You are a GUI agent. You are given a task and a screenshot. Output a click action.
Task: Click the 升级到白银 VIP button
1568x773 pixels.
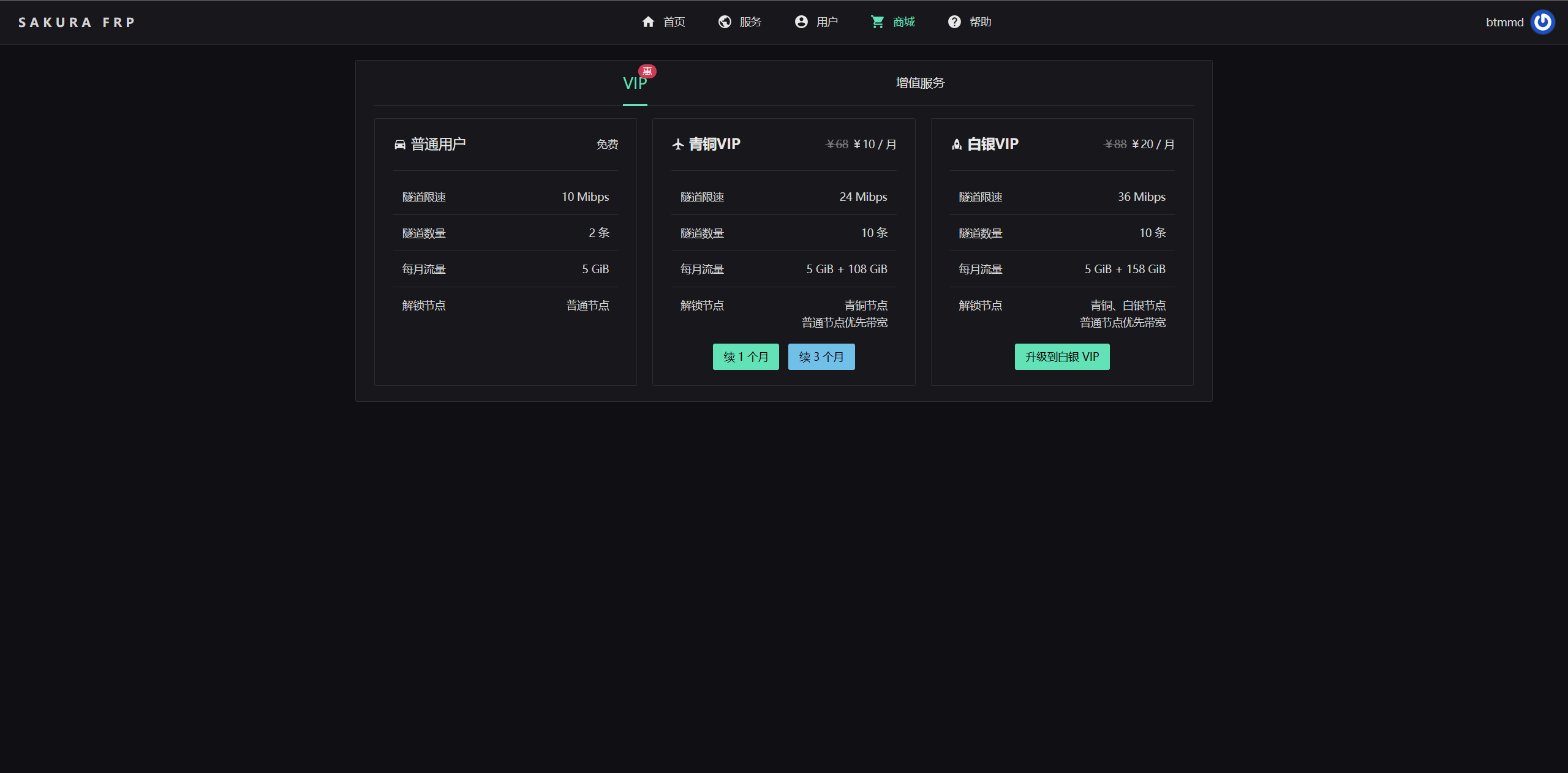(1061, 356)
